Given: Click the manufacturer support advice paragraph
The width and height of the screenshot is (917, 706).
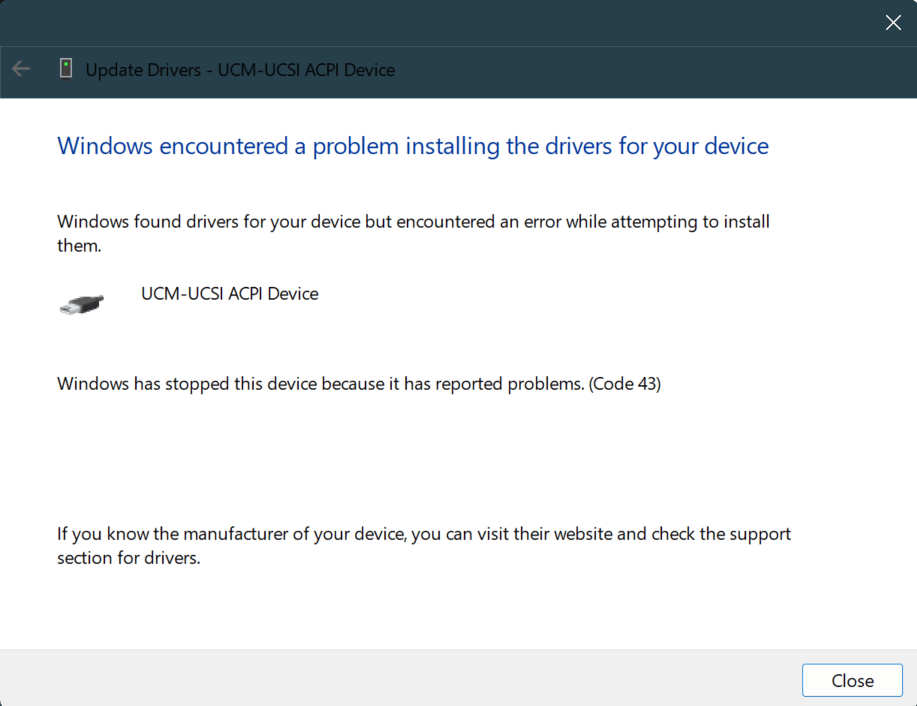Looking at the screenshot, I should pos(423,545).
